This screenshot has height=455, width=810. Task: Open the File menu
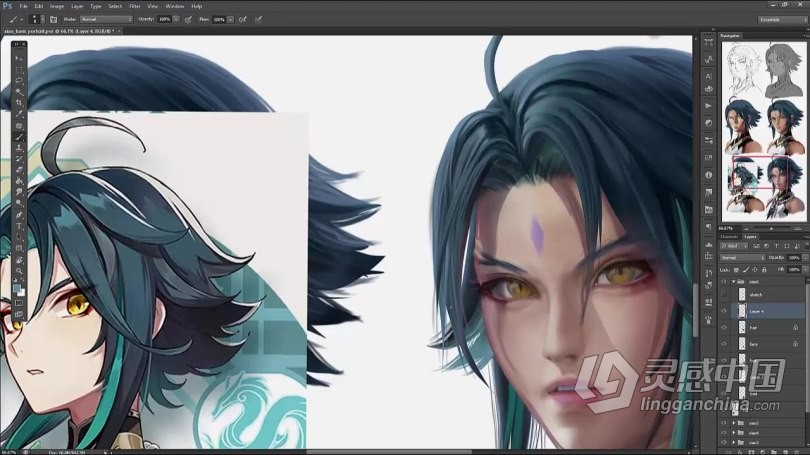coord(23,6)
